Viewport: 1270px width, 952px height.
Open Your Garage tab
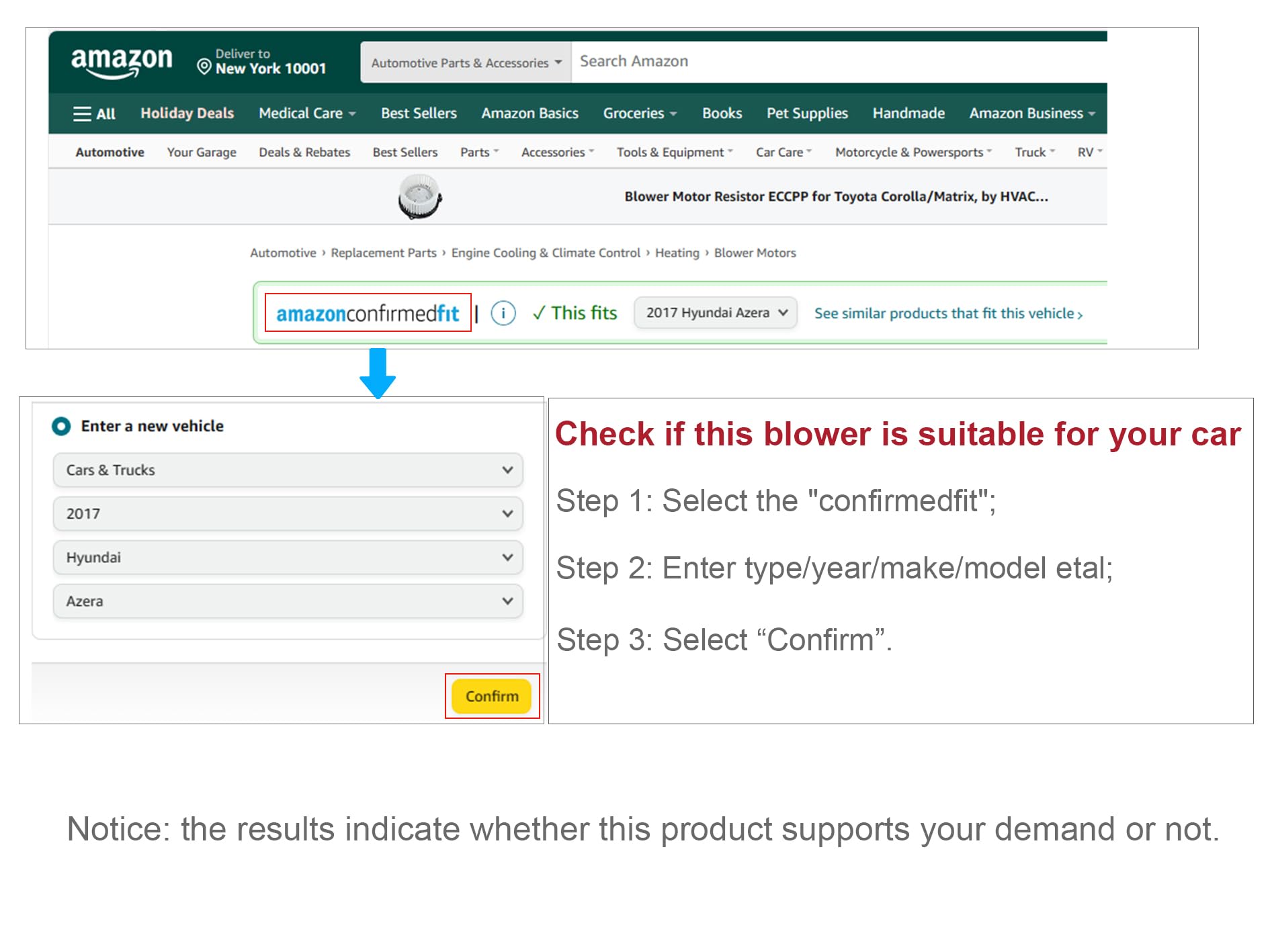point(202,153)
